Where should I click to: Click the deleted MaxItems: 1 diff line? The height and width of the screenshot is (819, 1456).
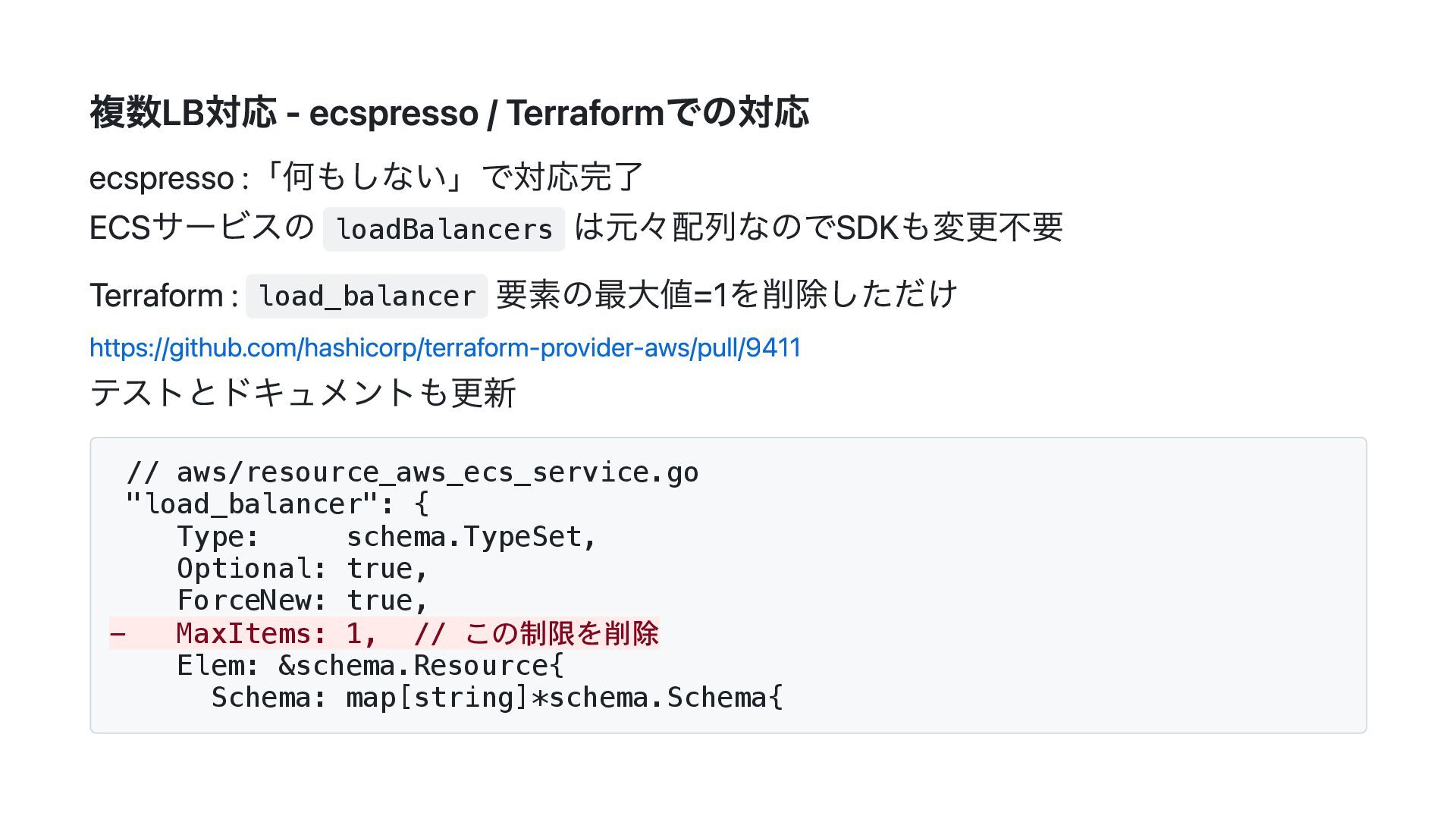[384, 633]
